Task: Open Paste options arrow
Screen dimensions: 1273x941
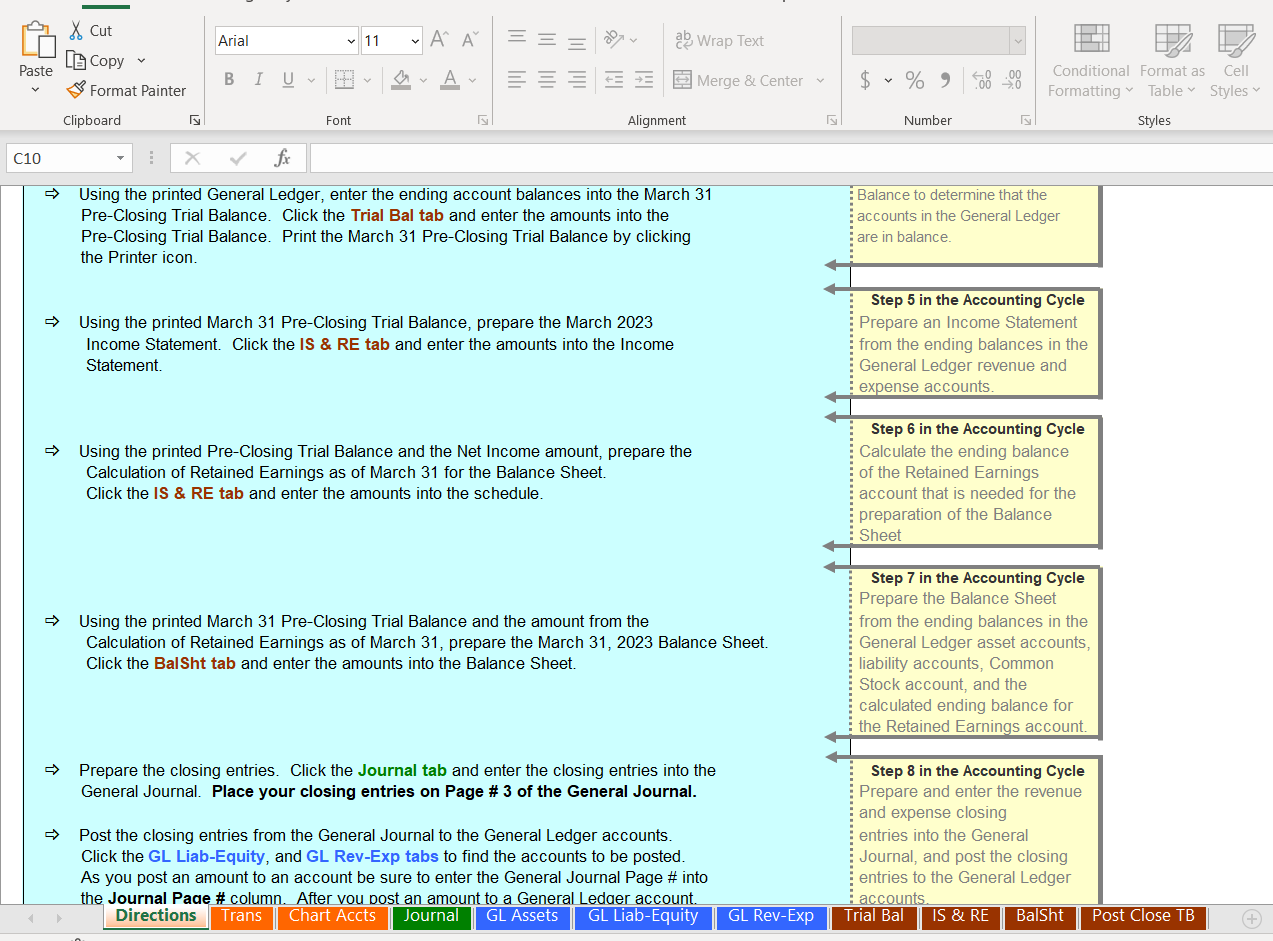Action: (36, 90)
